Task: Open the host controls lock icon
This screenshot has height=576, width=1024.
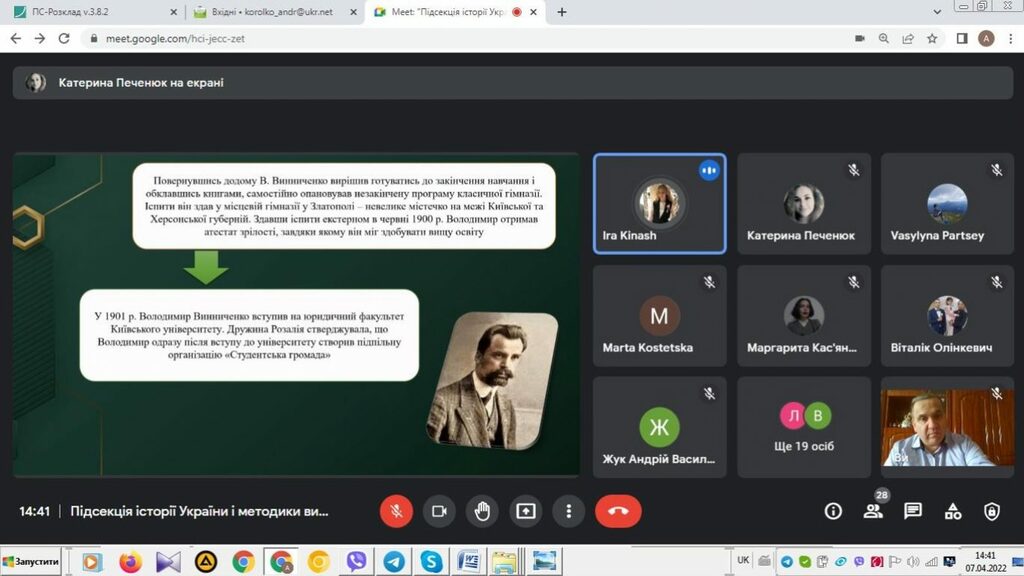Action: click(x=992, y=511)
